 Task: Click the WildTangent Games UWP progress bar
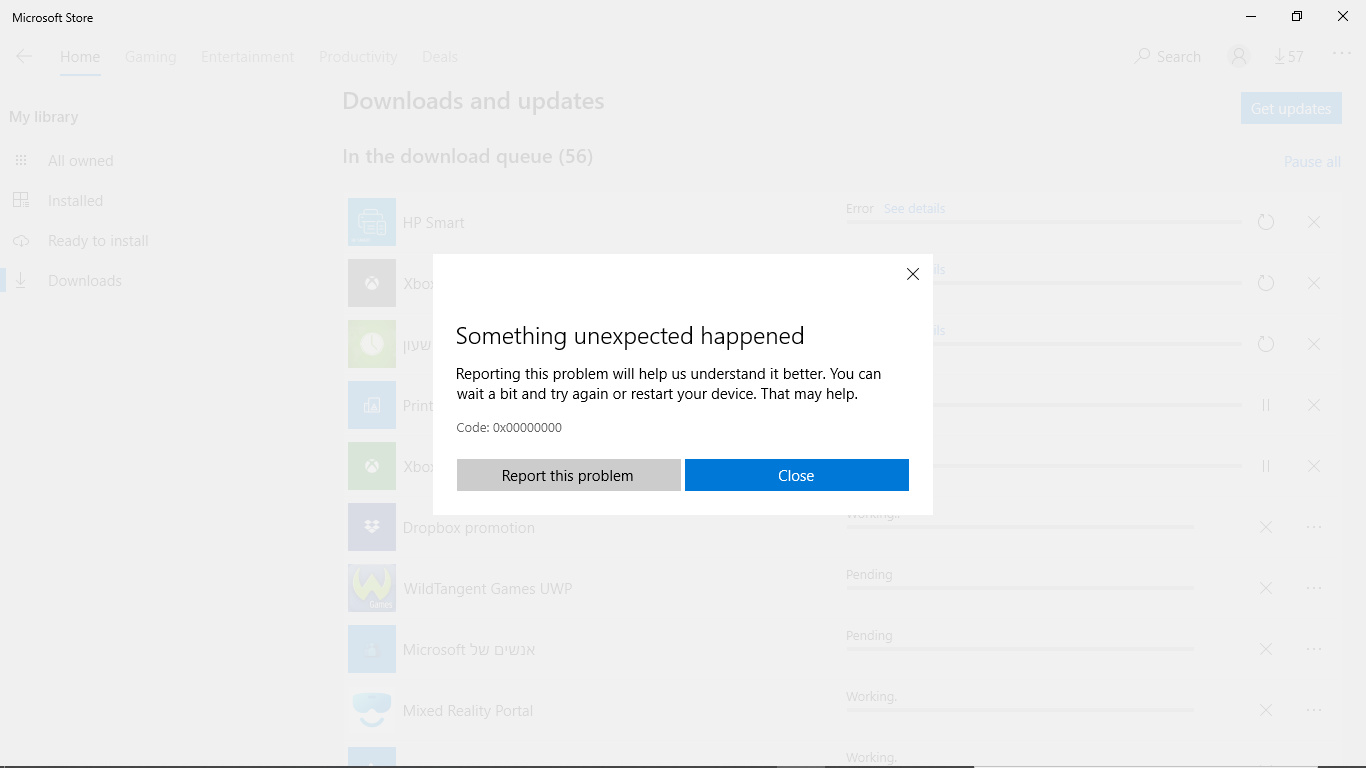click(x=1020, y=588)
